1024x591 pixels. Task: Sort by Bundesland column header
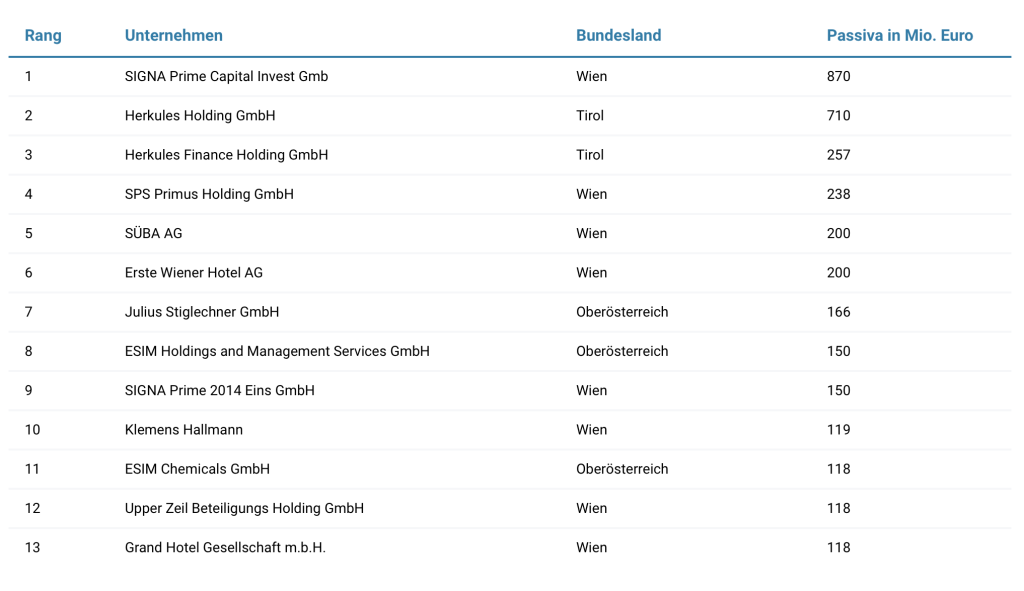click(x=618, y=36)
